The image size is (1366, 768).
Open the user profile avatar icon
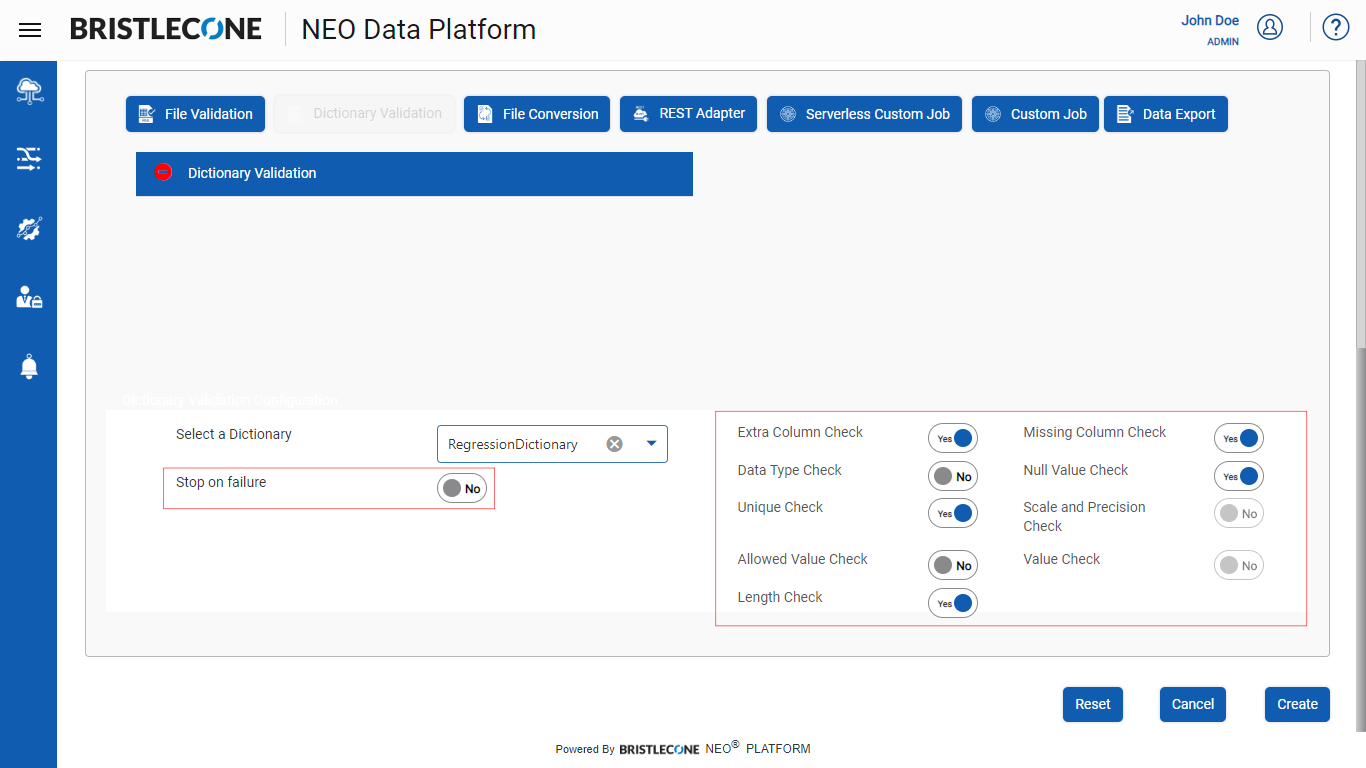1270,27
